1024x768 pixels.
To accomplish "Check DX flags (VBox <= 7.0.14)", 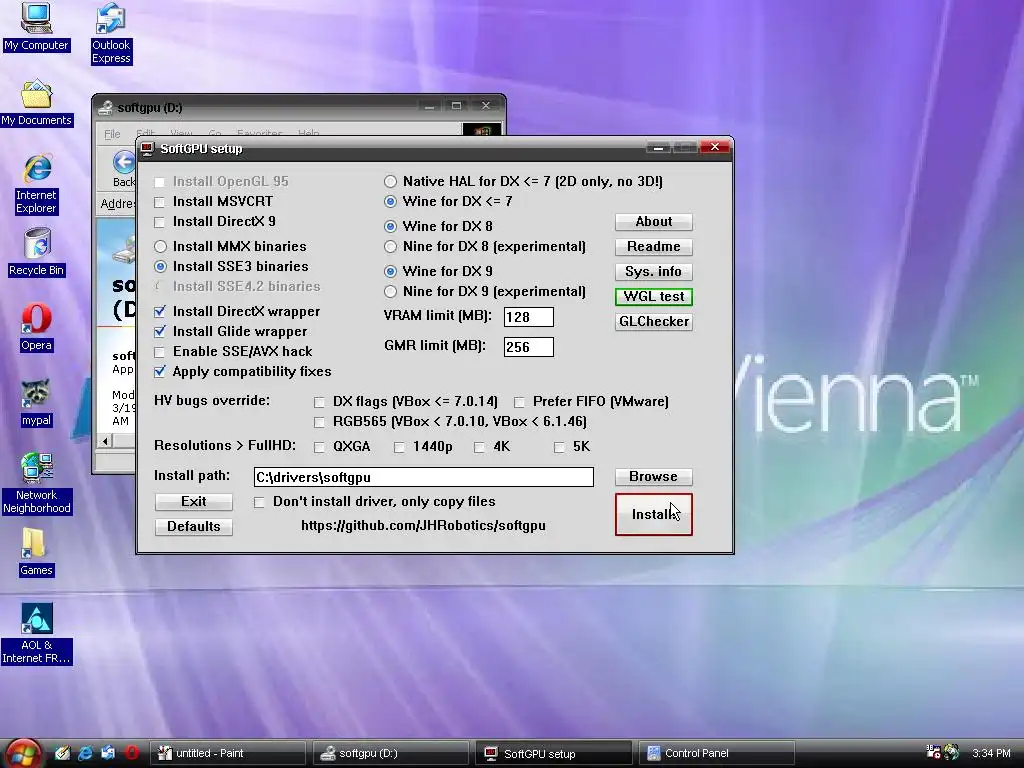I will tap(319, 402).
